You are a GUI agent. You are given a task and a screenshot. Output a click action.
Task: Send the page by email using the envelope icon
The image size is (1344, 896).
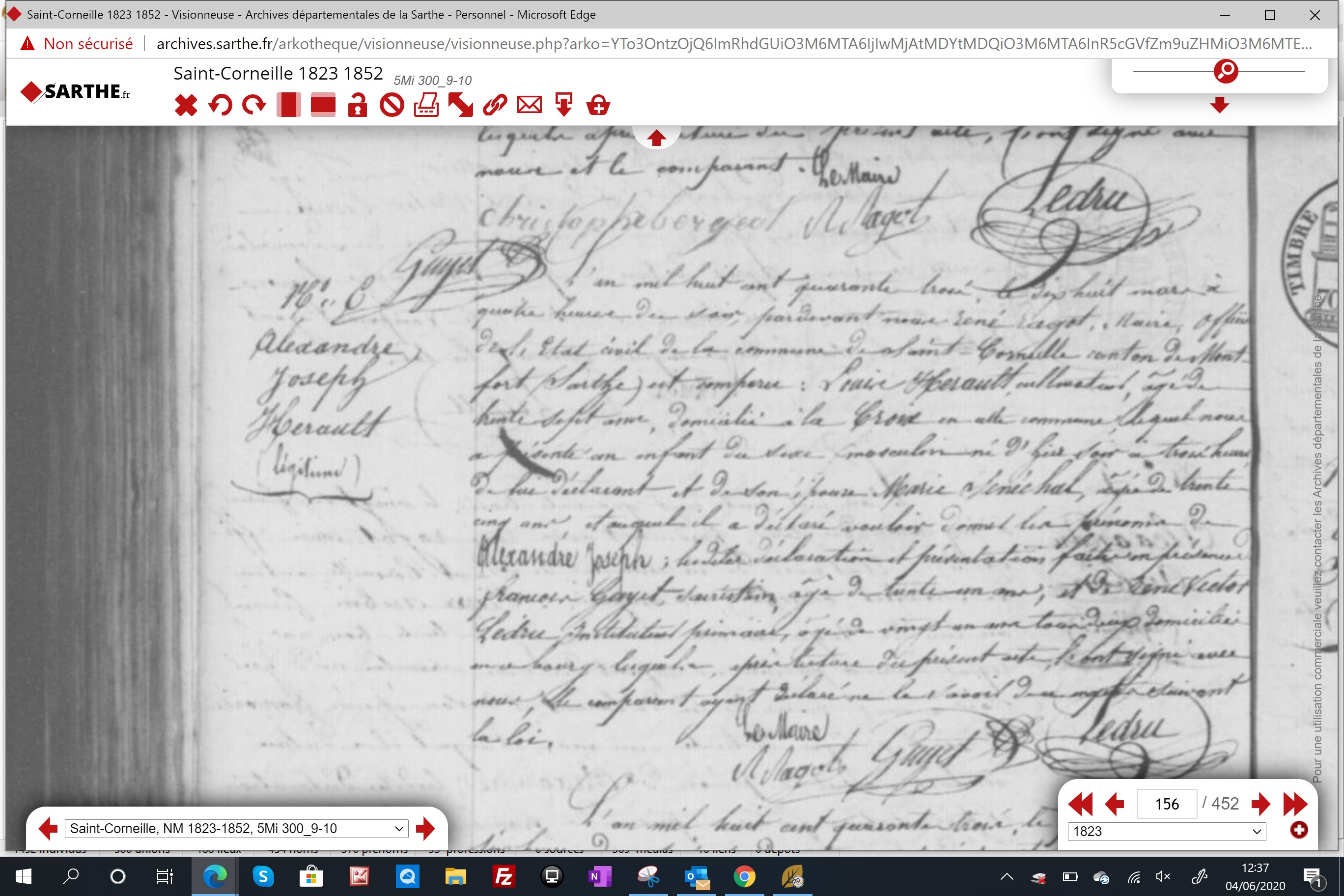pyautogui.click(x=529, y=105)
